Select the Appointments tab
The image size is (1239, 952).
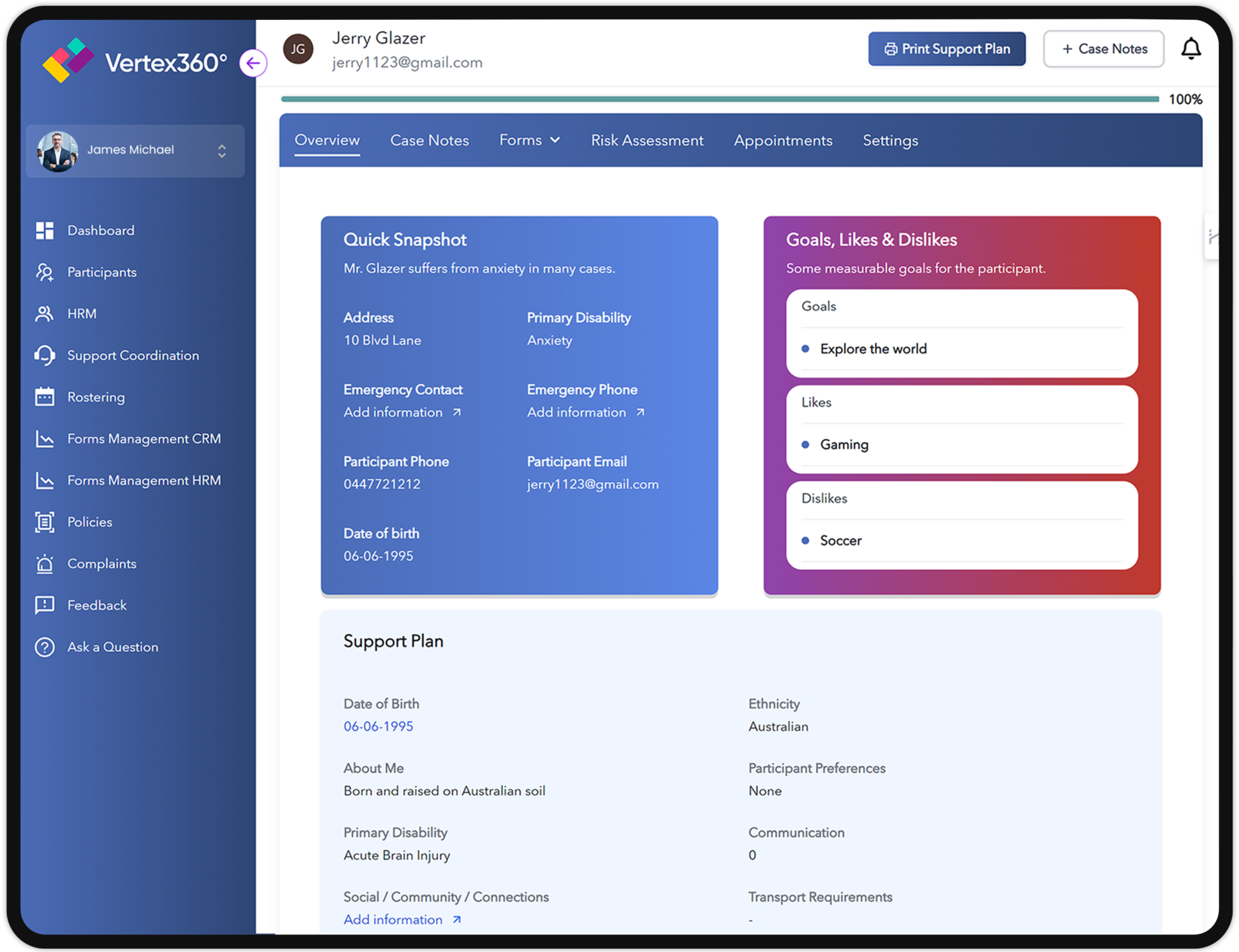[x=784, y=140]
